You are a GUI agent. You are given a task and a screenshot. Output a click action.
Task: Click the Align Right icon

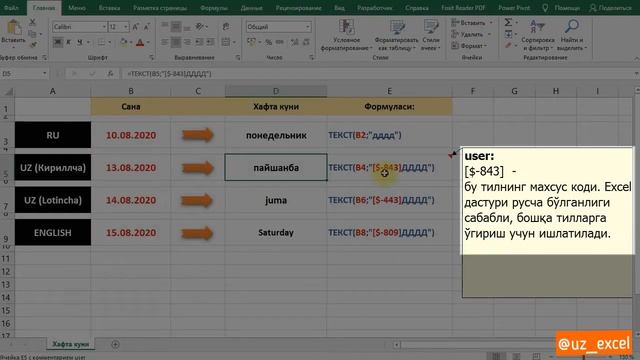(x=187, y=42)
